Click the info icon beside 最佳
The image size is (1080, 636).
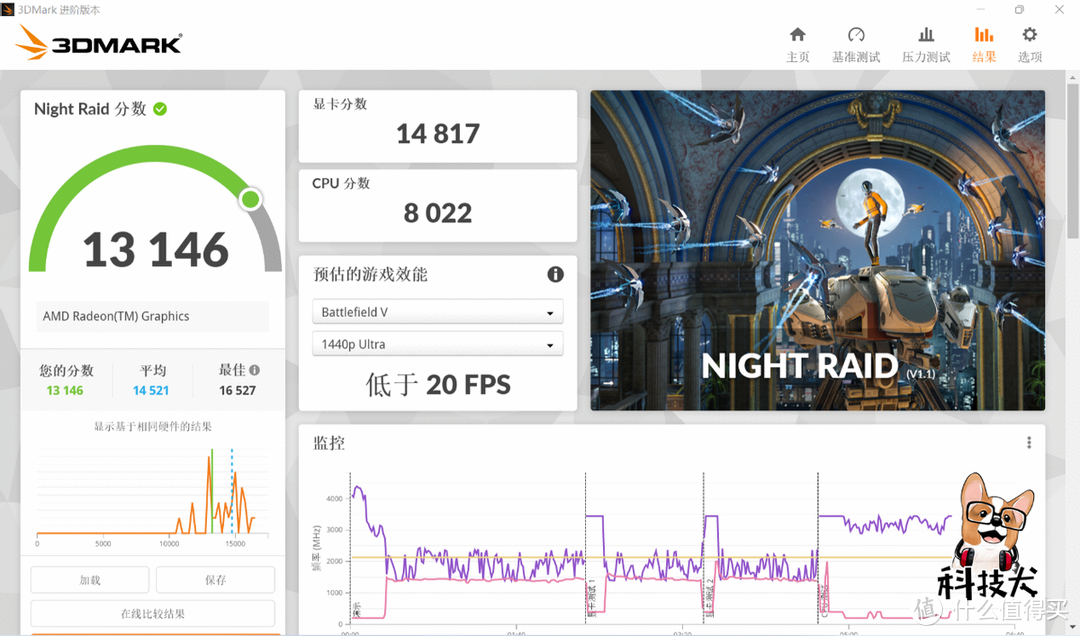click(x=255, y=370)
